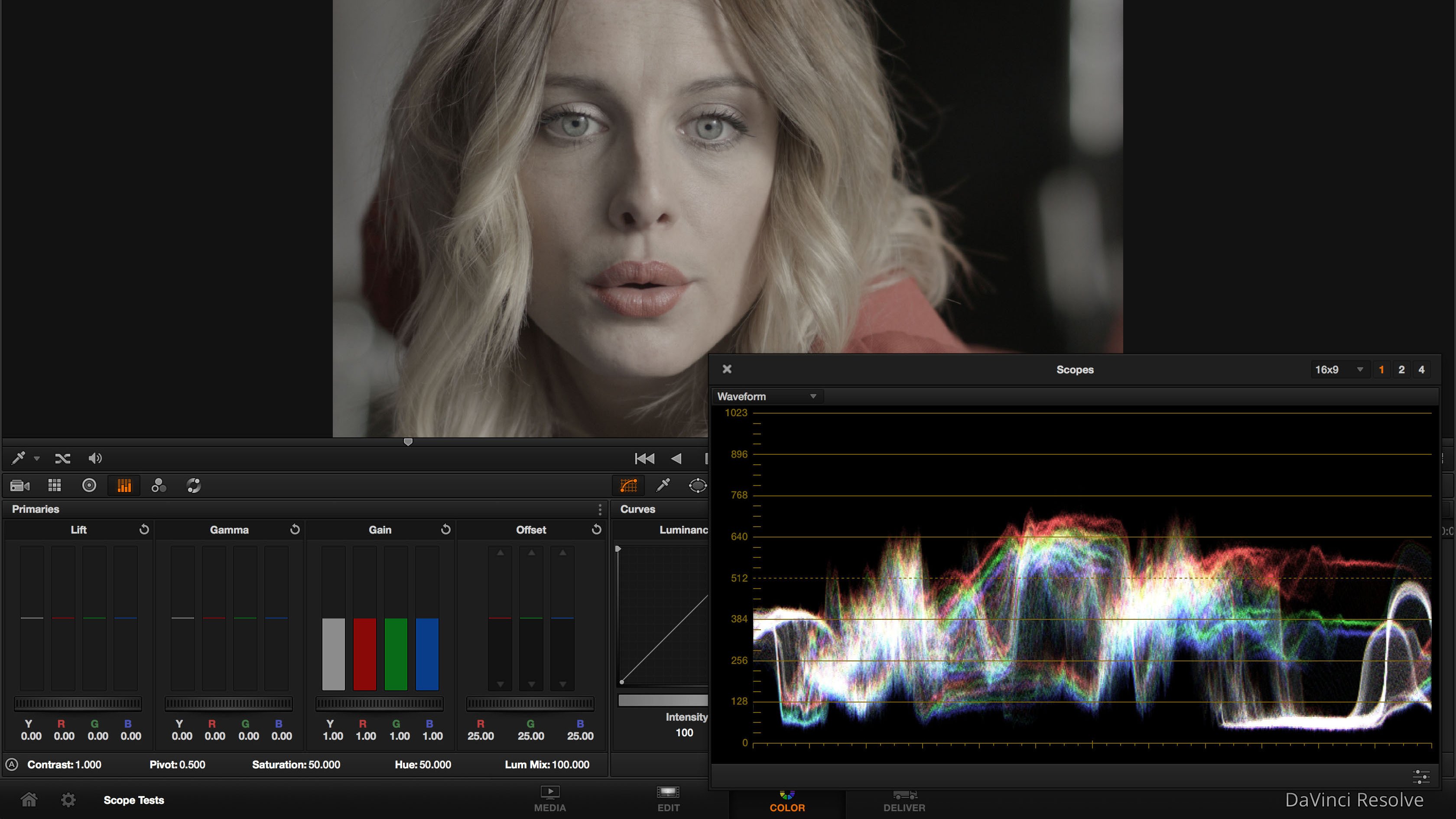The image size is (1456, 819).
Task: Expand color picker tool dropdown arrow
Action: coord(37,459)
